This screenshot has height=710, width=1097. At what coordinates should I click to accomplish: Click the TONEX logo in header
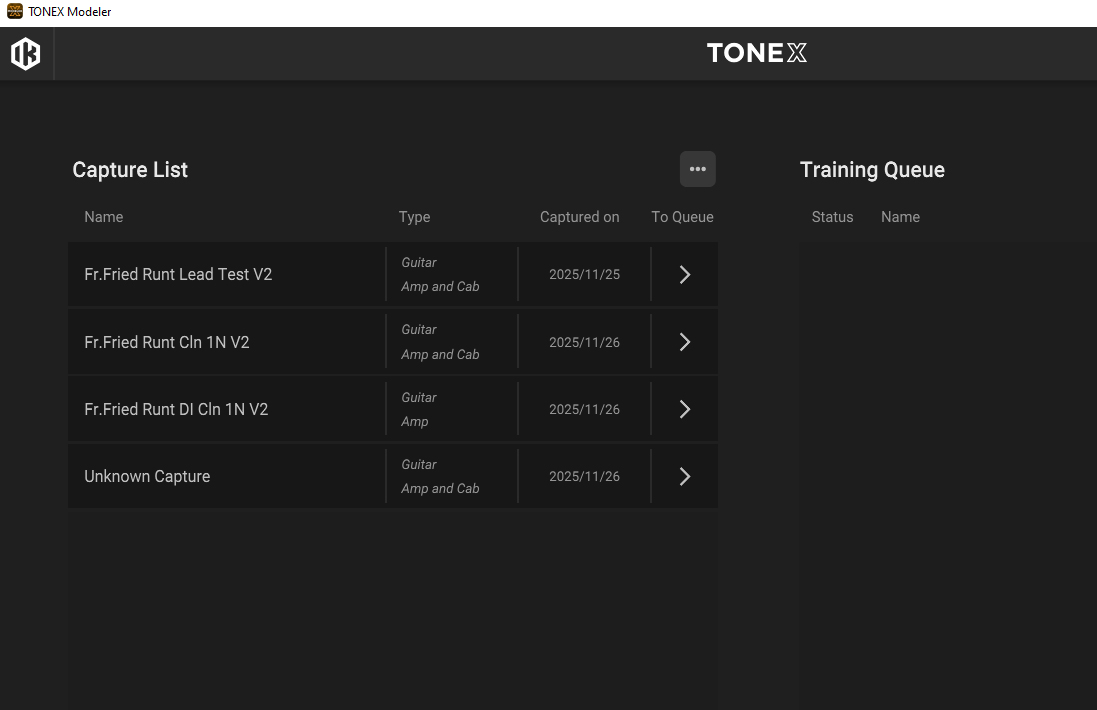756,53
